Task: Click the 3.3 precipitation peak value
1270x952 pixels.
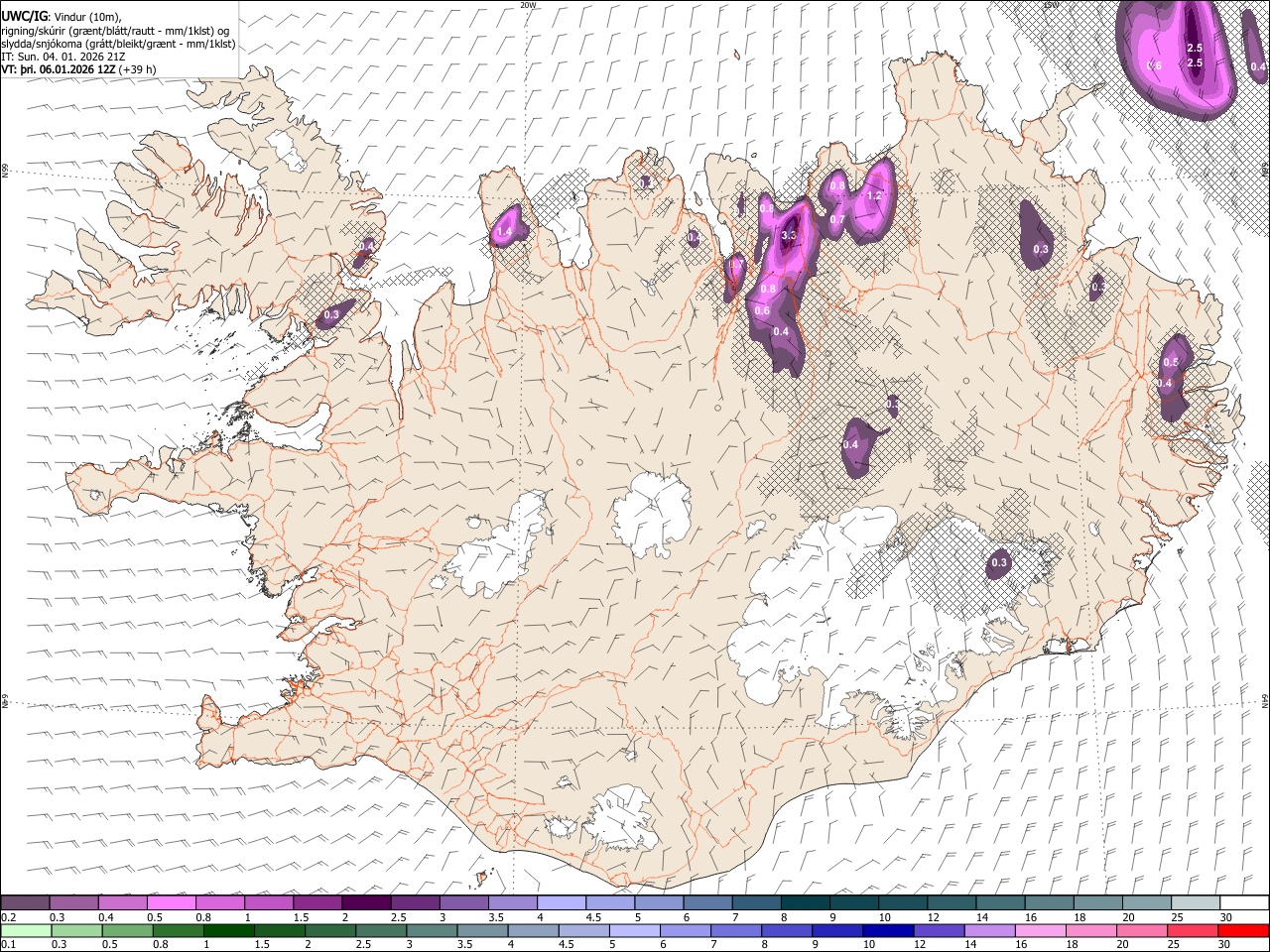Action: tap(789, 236)
